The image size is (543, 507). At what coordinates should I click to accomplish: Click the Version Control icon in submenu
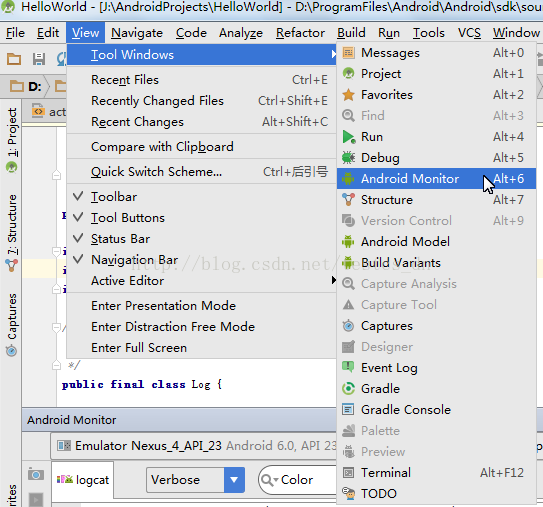pyautogui.click(x=348, y=221)
